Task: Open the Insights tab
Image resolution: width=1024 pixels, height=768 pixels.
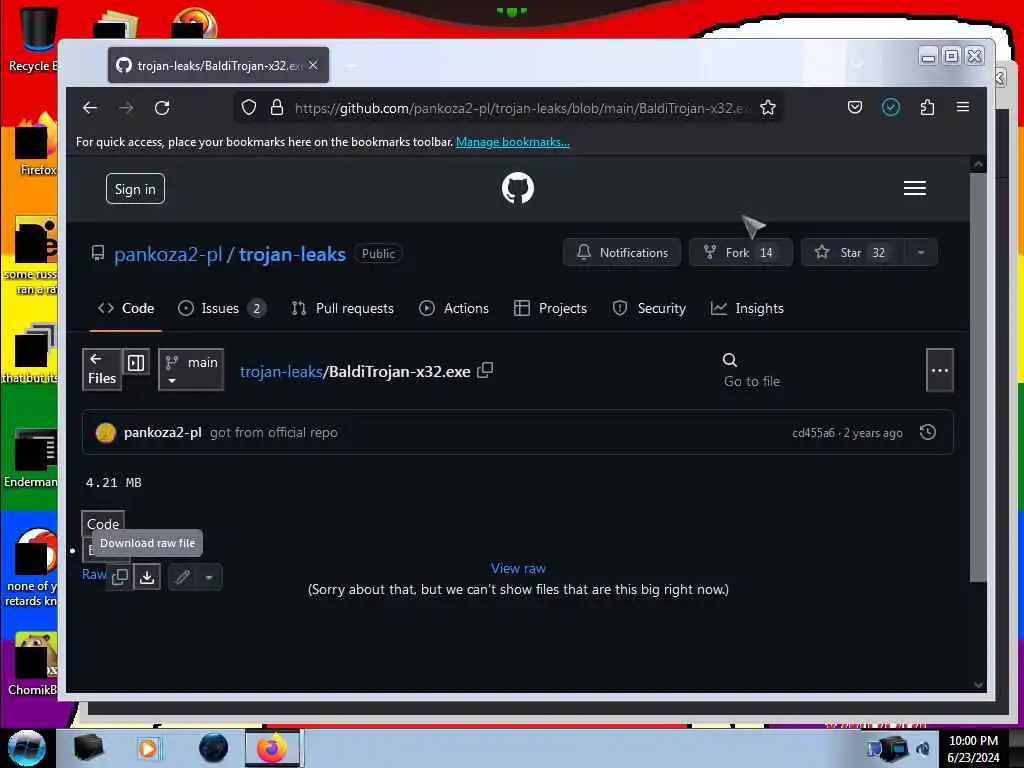Action: point(747,308)
